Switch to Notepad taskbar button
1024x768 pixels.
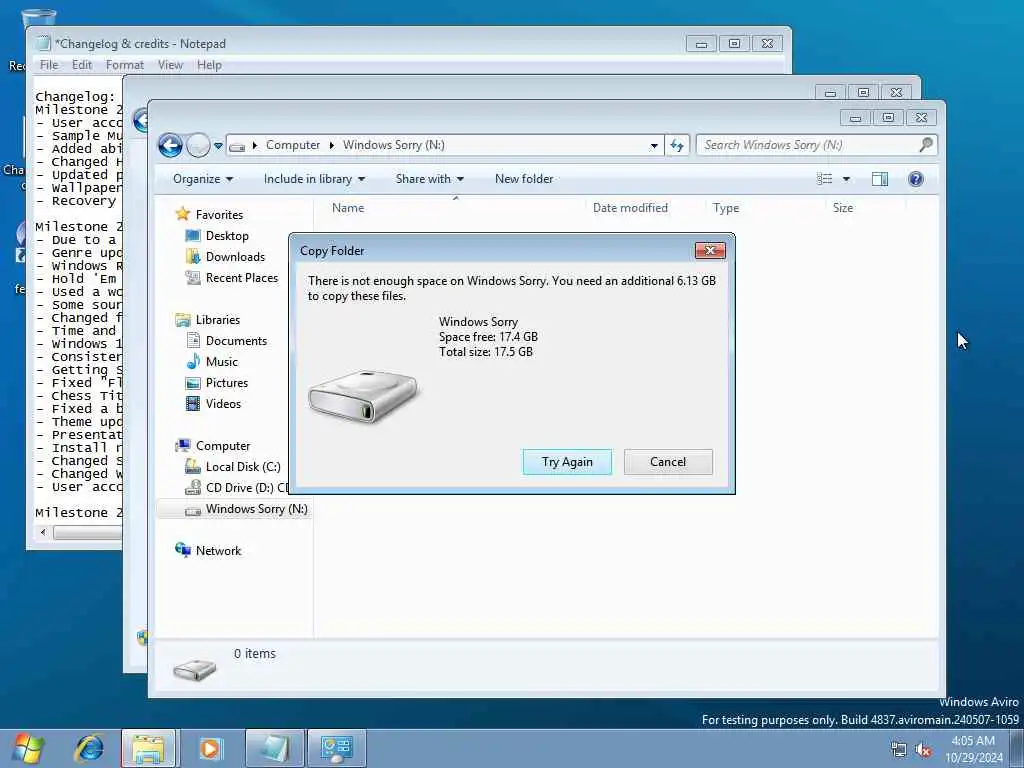[x=275, y=748]
